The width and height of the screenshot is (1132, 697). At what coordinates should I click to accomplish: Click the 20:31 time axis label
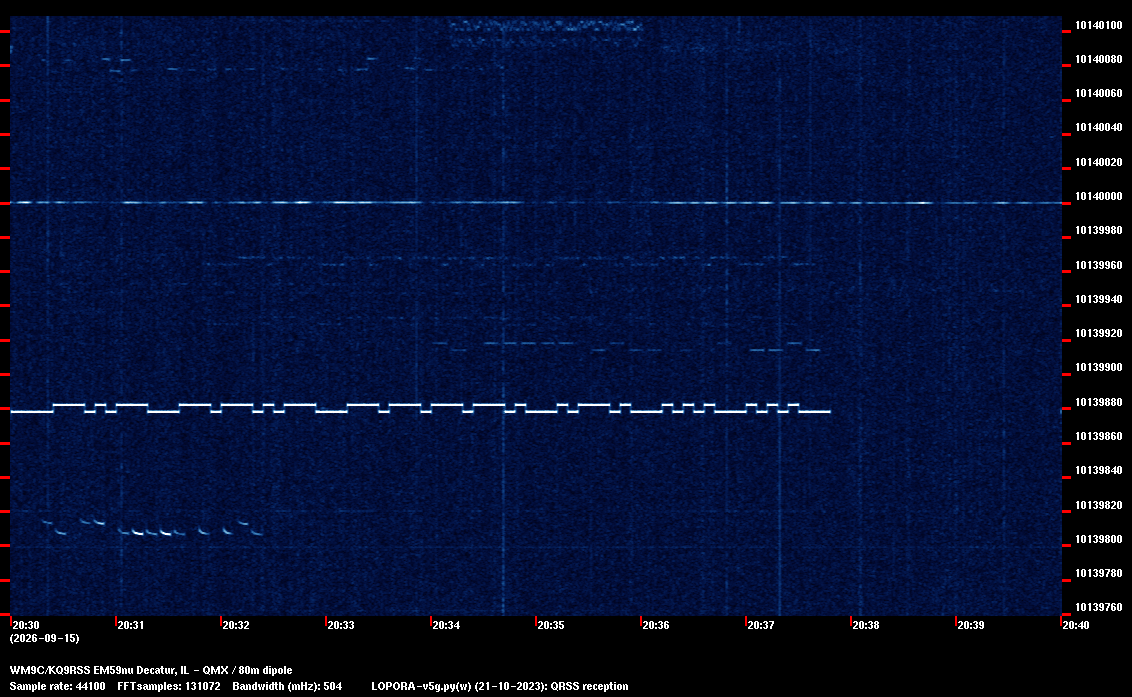(x=131, y=625)
